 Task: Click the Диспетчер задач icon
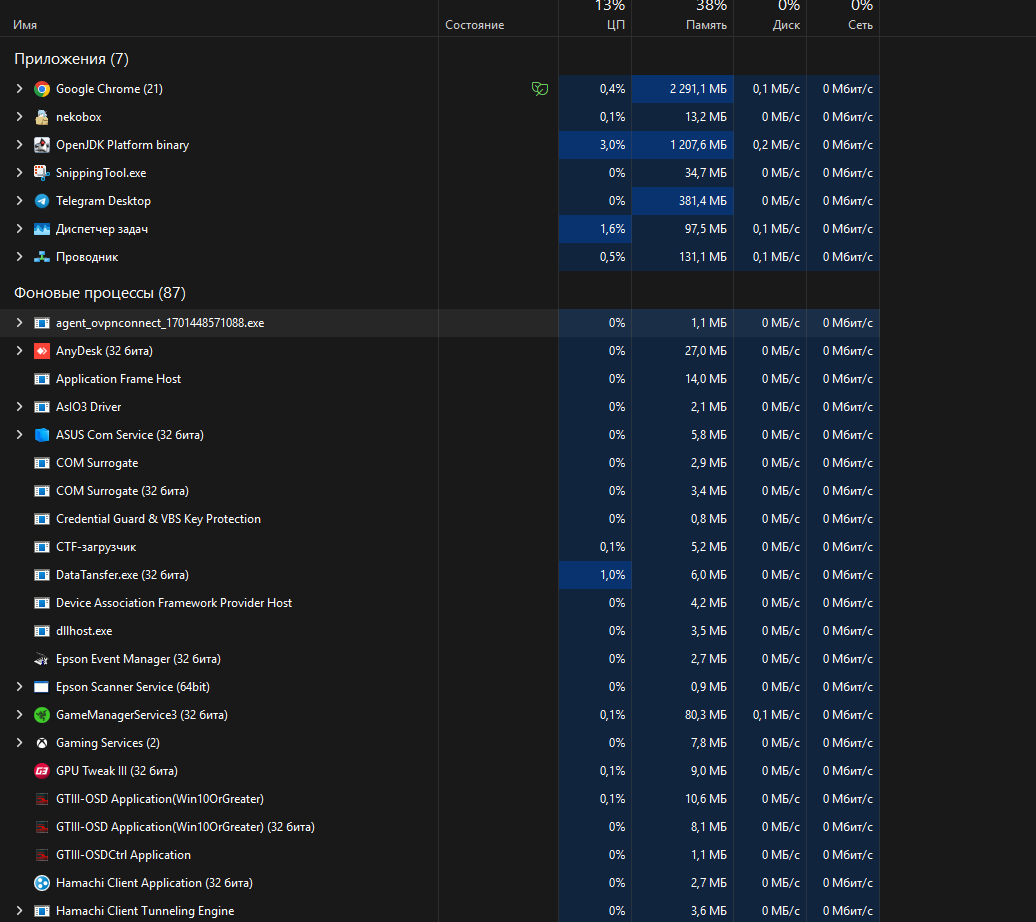pyautogui.click(x=42, y=229)
